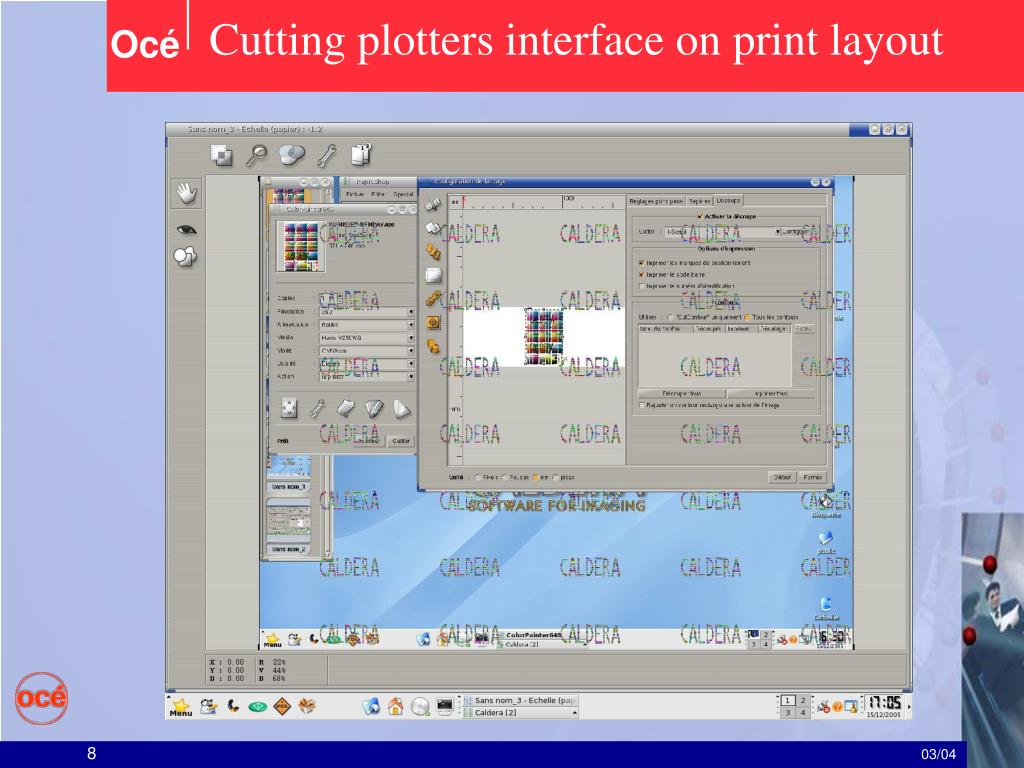Open the Action dropdown in print dialog
This screenshot has height=768, width=1024.
[366, 377]
